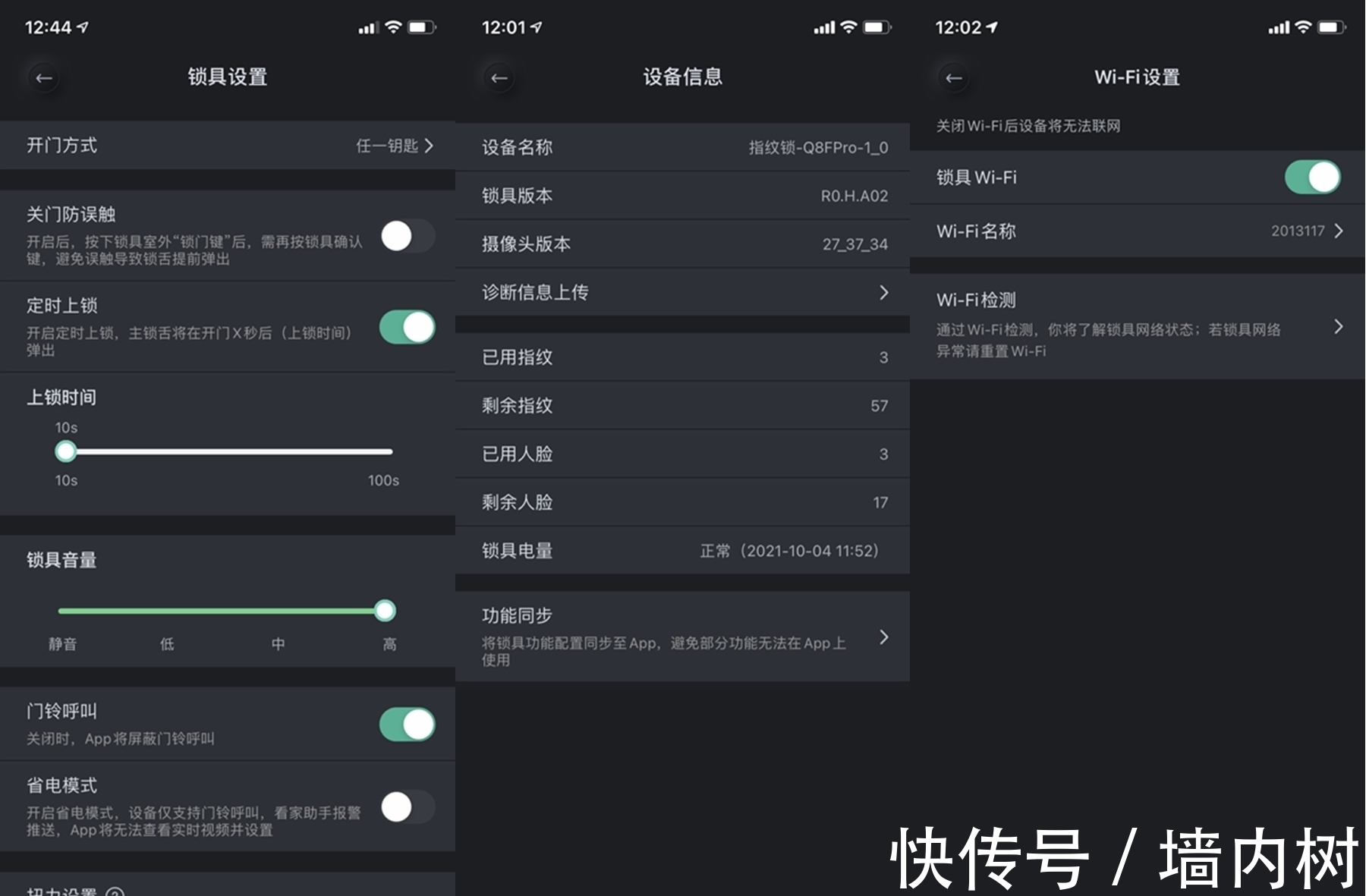Click 上锁时间 slider handle
The height and width of the screenshot is (896, 1366).
click(66, 451)
